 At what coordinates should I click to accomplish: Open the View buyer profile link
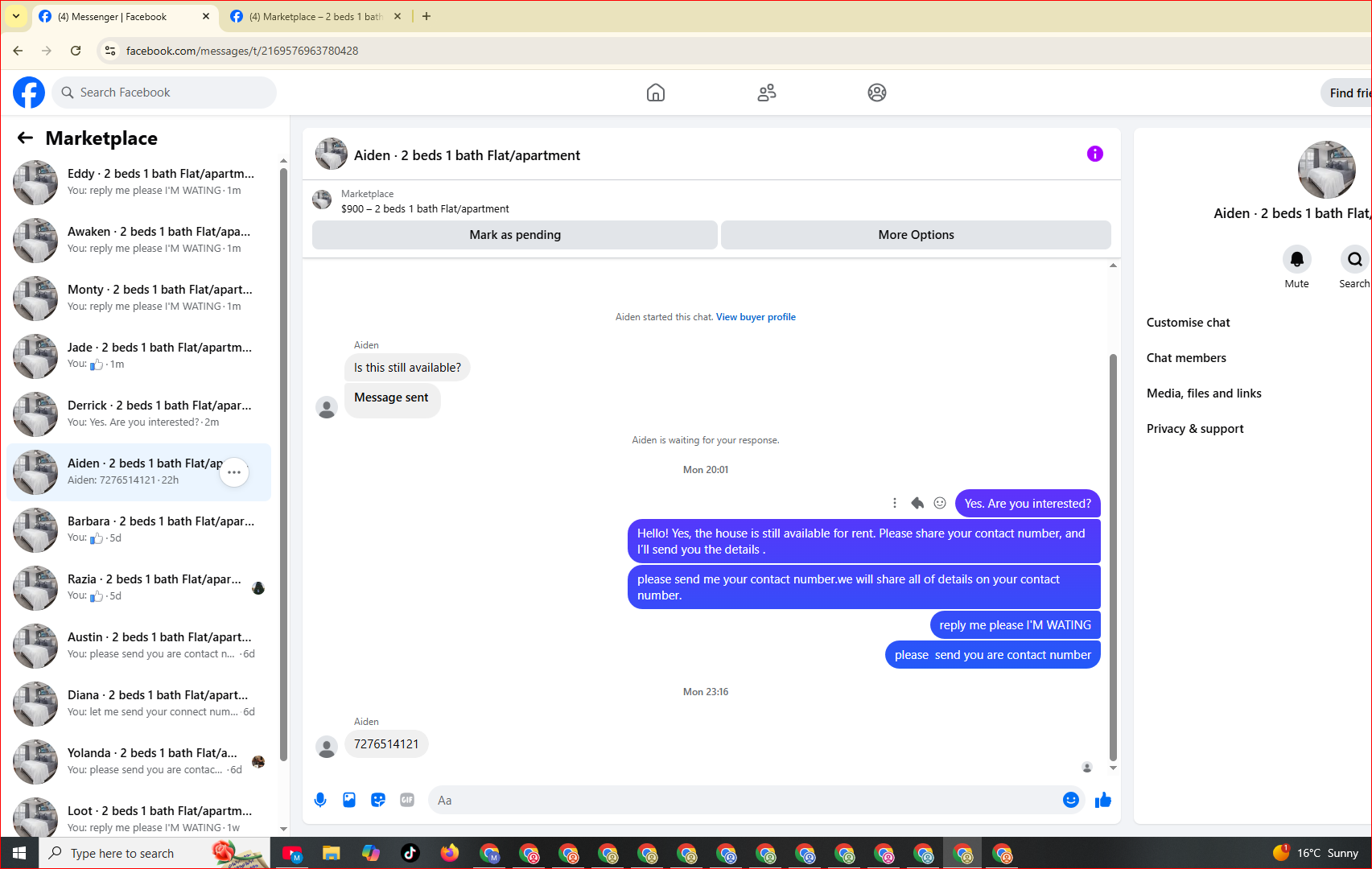pyautogui.click(x=756, y=317)
